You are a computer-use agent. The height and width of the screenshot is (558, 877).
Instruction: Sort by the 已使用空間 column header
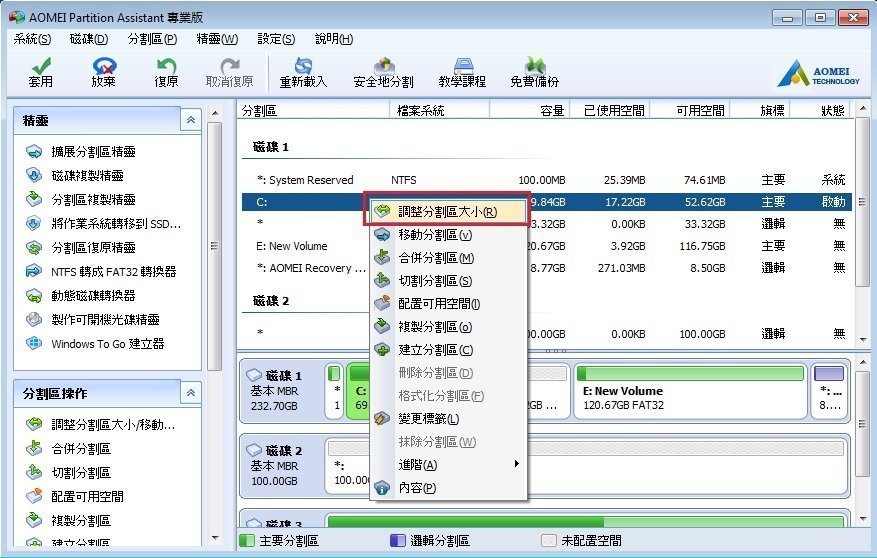click(x=610, y=110)
